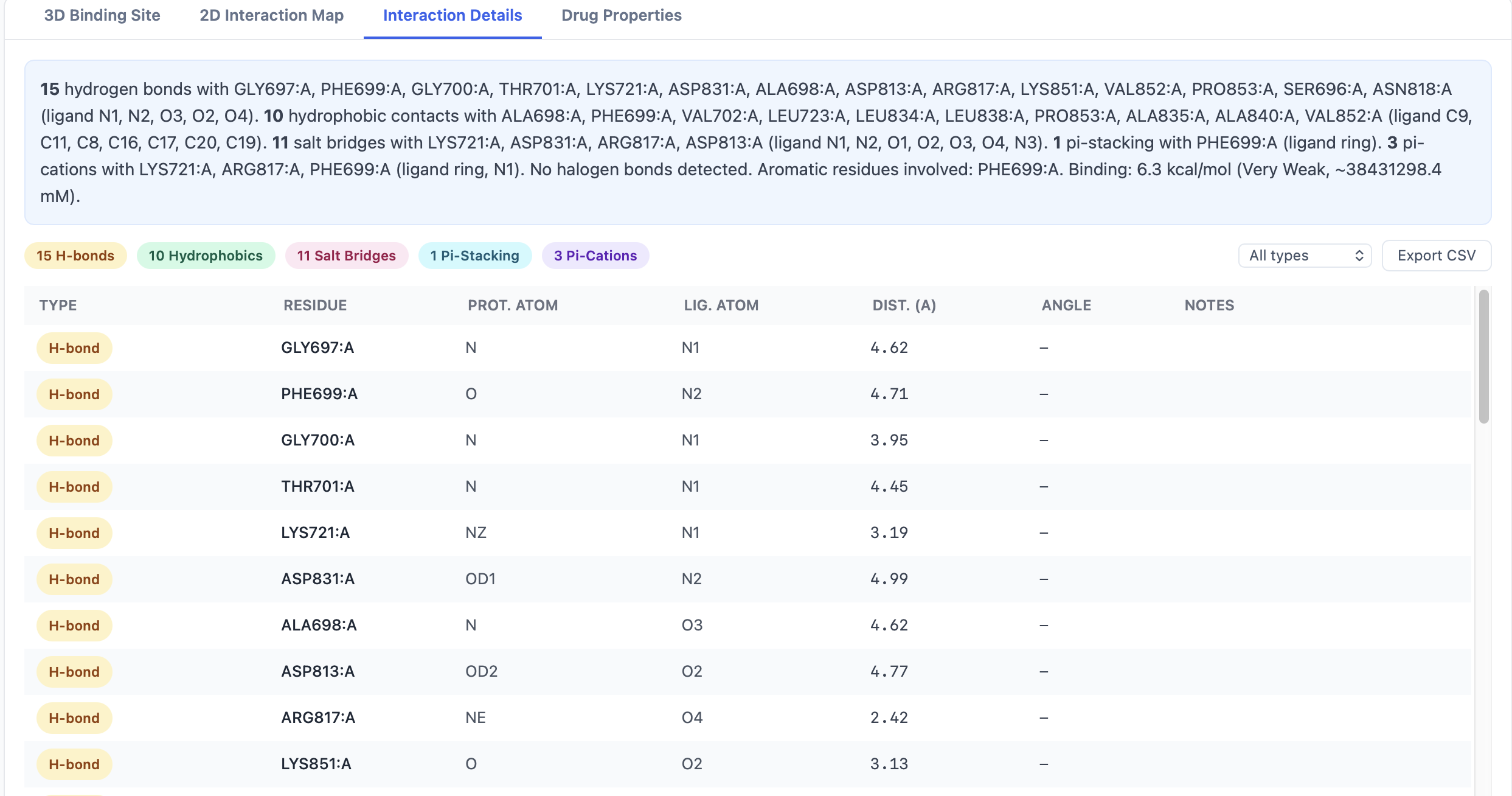The height and width of the screenshot is (796, 1512).
Task: Click ligand atom N2 in PHE699:A row
Action: tap(692, 394)
